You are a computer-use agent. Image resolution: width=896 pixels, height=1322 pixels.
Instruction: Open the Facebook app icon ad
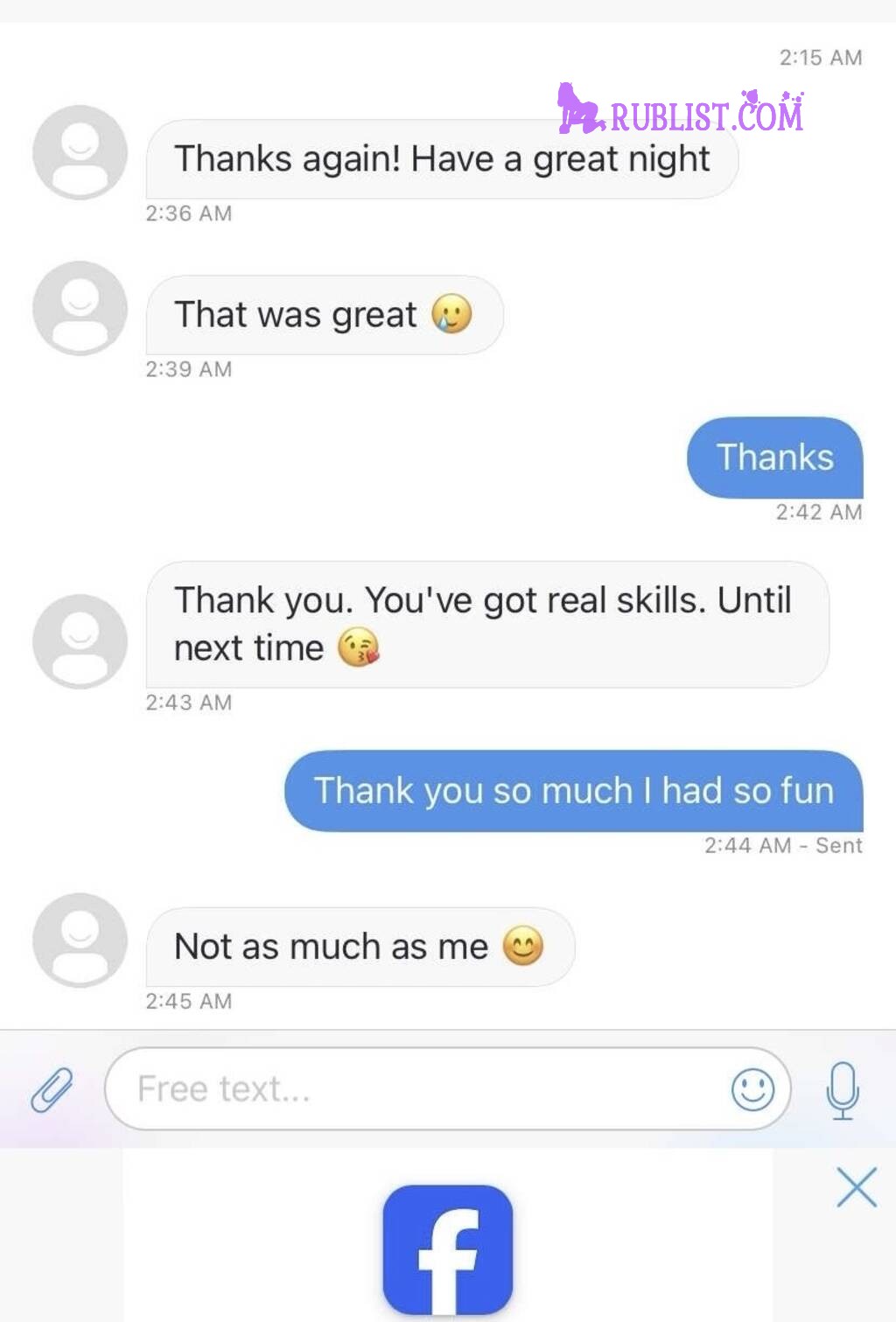[448, 1249]
